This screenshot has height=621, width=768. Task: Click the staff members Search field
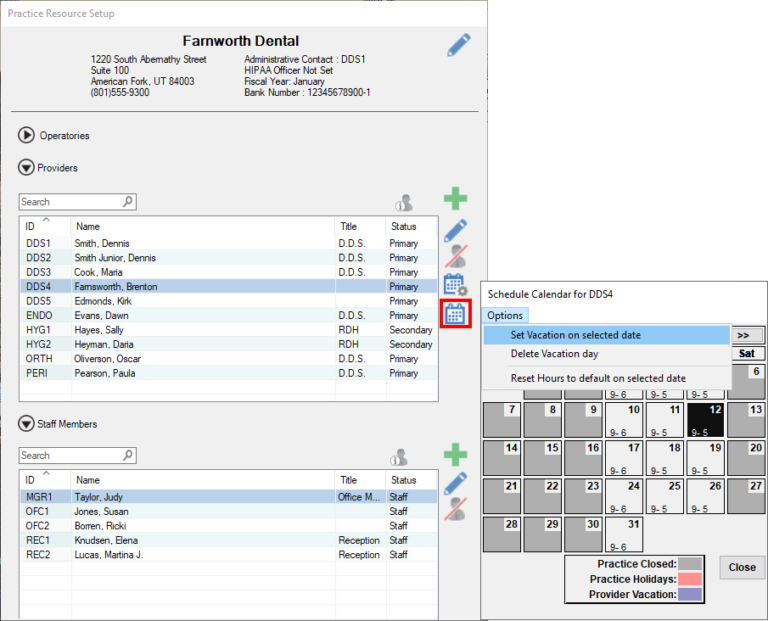coord(77,455)
